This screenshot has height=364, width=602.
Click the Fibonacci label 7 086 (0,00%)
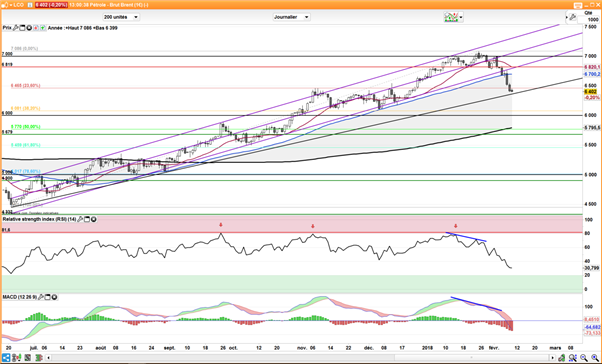coord(25,49)
